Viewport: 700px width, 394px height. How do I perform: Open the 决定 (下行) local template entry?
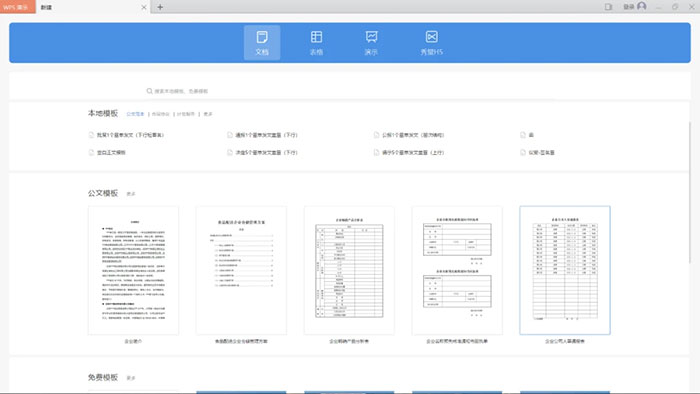coord(262,153)
